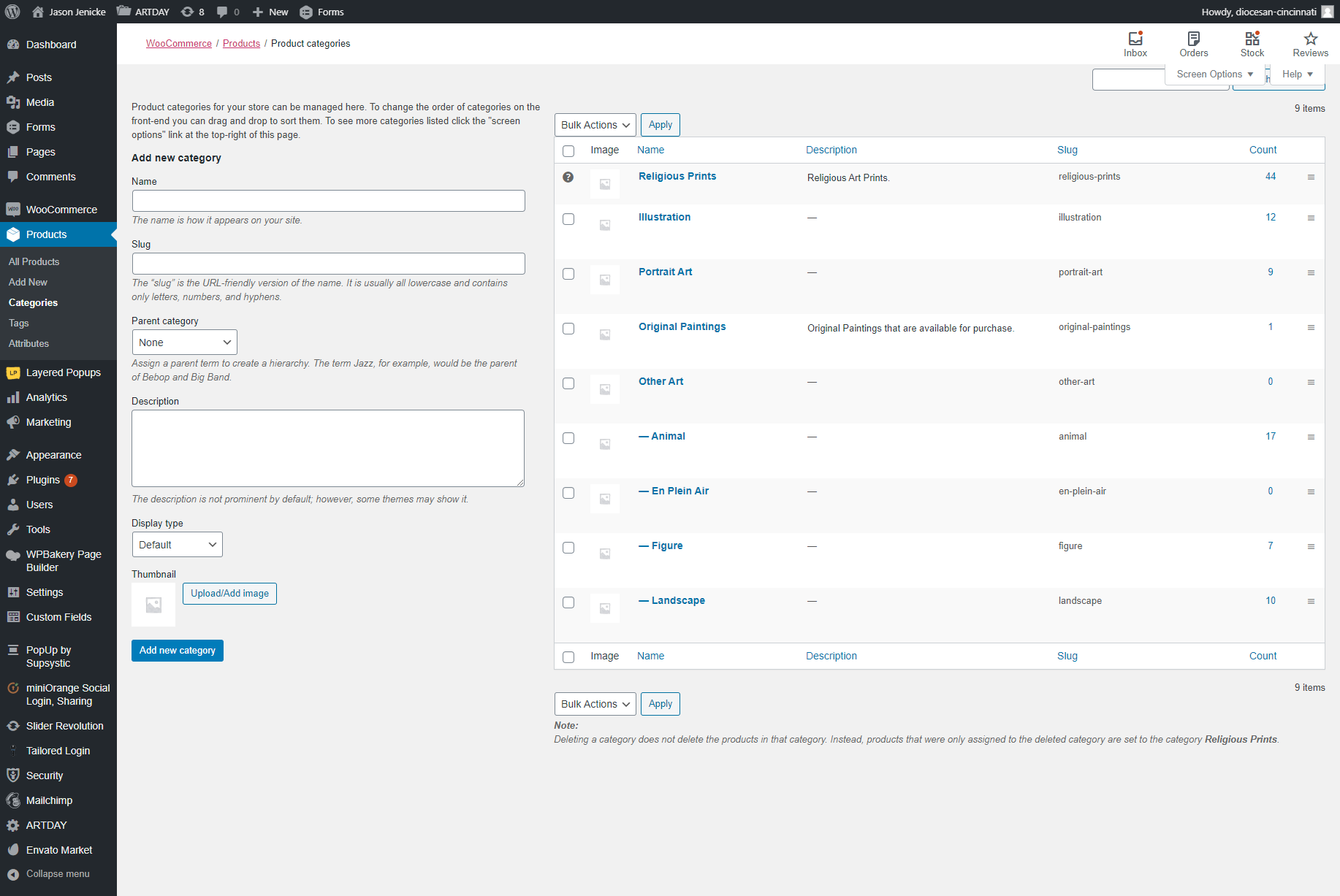
Task: Open the top Bulk Actions dropdown
Action: [x=595, y=125]
